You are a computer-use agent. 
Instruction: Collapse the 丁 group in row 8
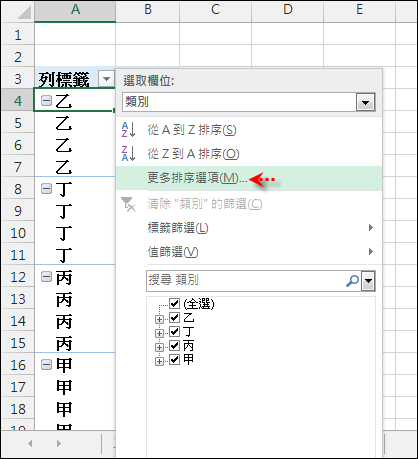pyautogui.click(x=46, y=189)
